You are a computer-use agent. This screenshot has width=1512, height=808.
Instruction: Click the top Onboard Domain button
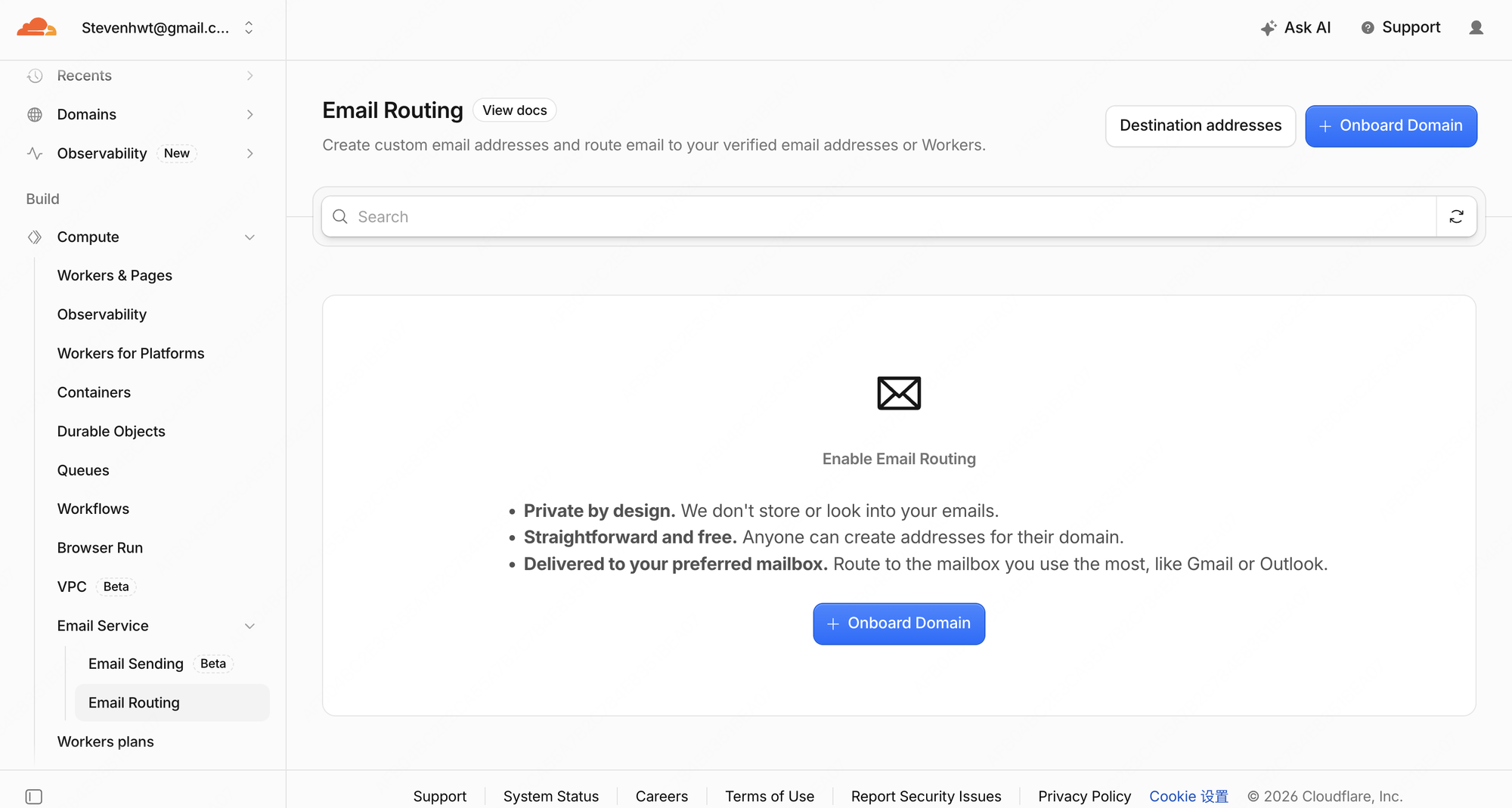click(1391, 126)
